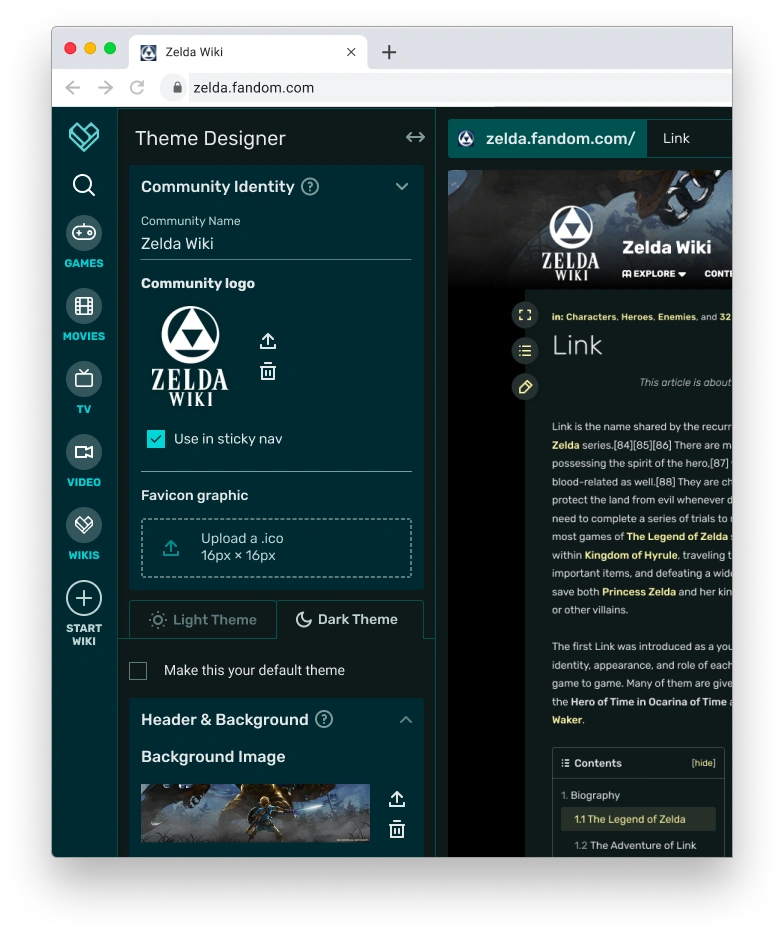The image size is (784, 934).
Task: Open the Characters category link
Action: (591, 317)
